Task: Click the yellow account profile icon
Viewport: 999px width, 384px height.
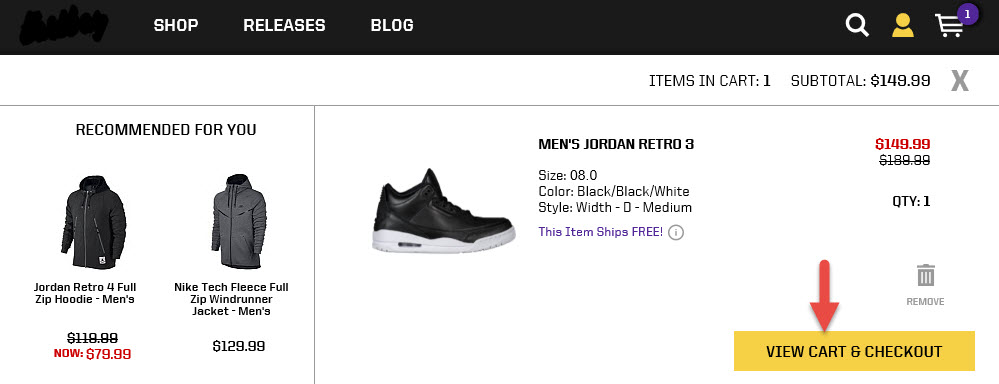Action: pyautogui.click(x=903, y=25)
